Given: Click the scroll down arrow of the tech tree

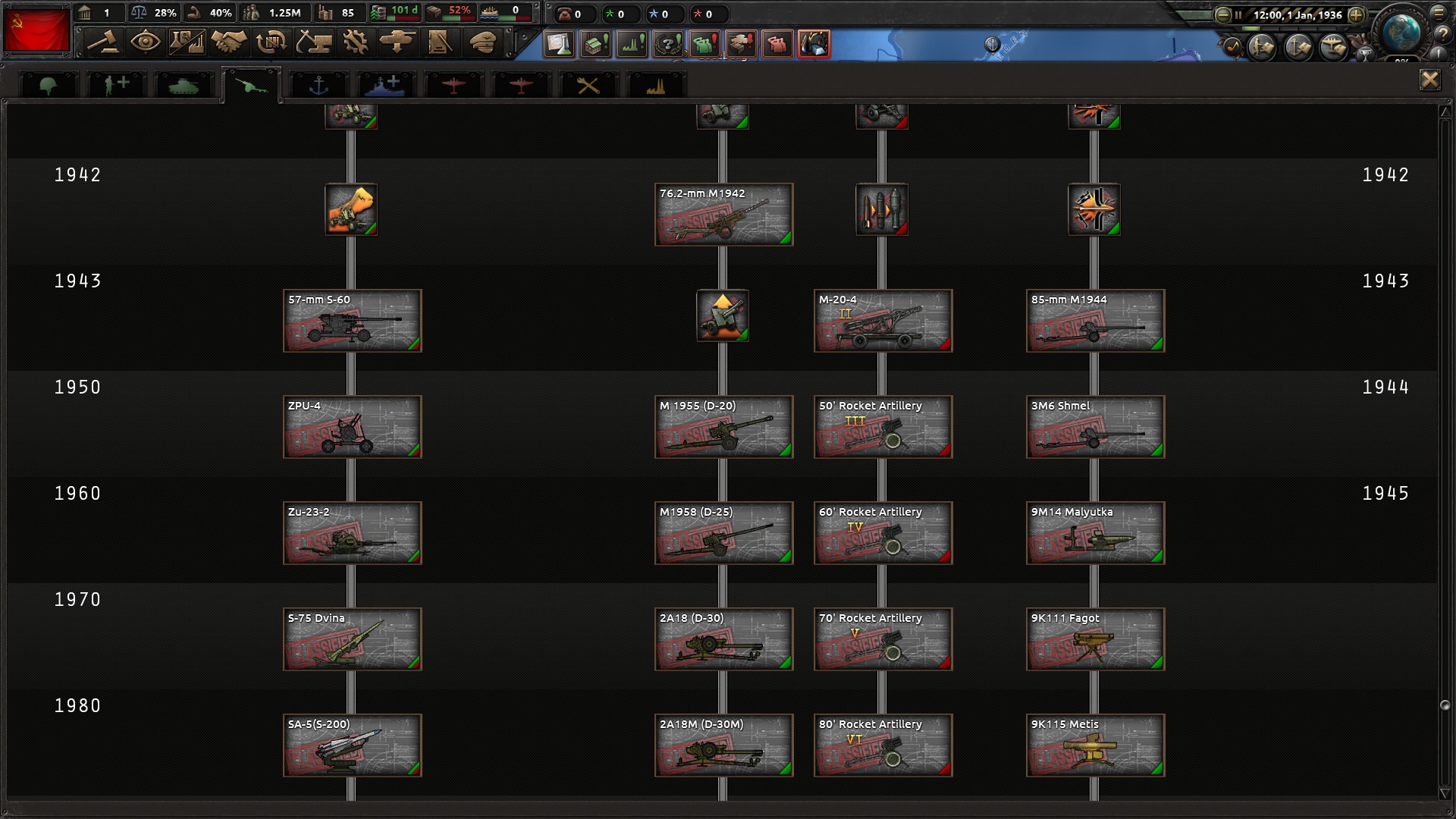Looking at the screenshot, I should 1445,793.
